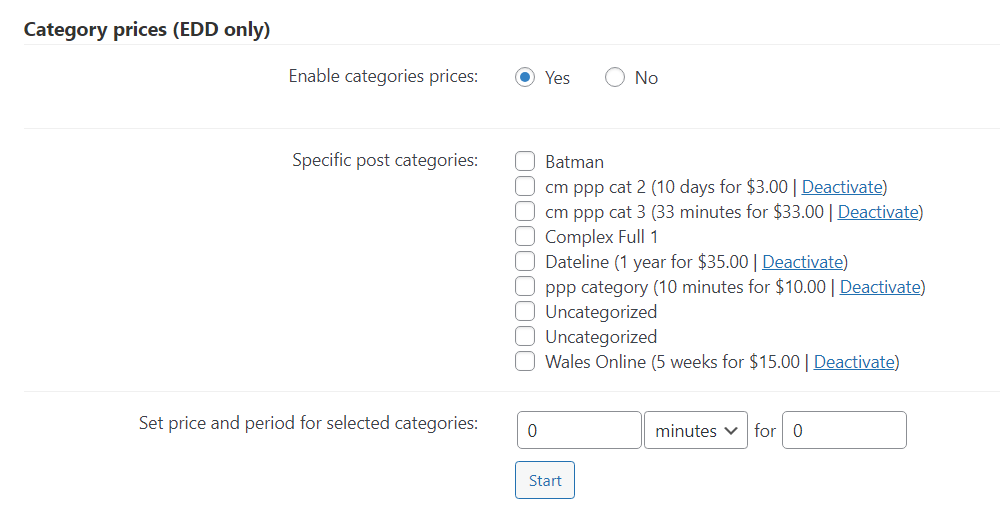Image resolution: width=1000 pixels, height=520 pixels.
Task: Deactivate price for cm ppp cat 3
Action: tap(878, 212)
